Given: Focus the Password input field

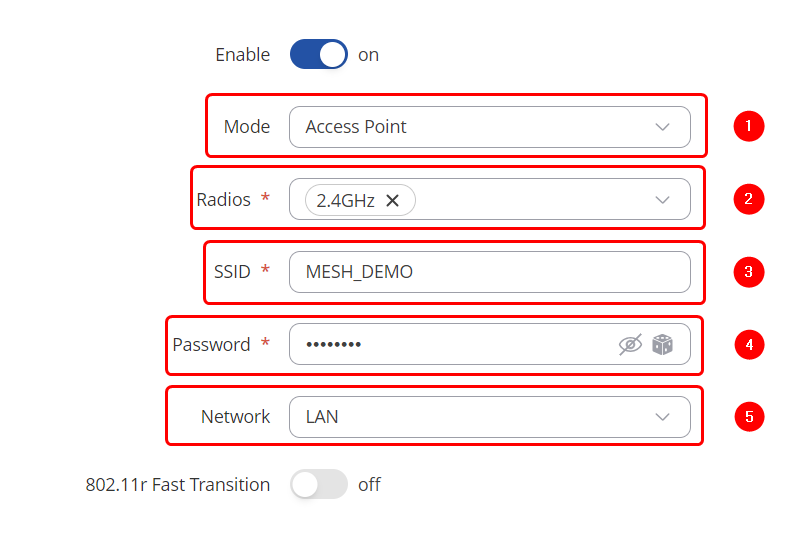Looking at the screenshot, I should (x=450, y=345).
